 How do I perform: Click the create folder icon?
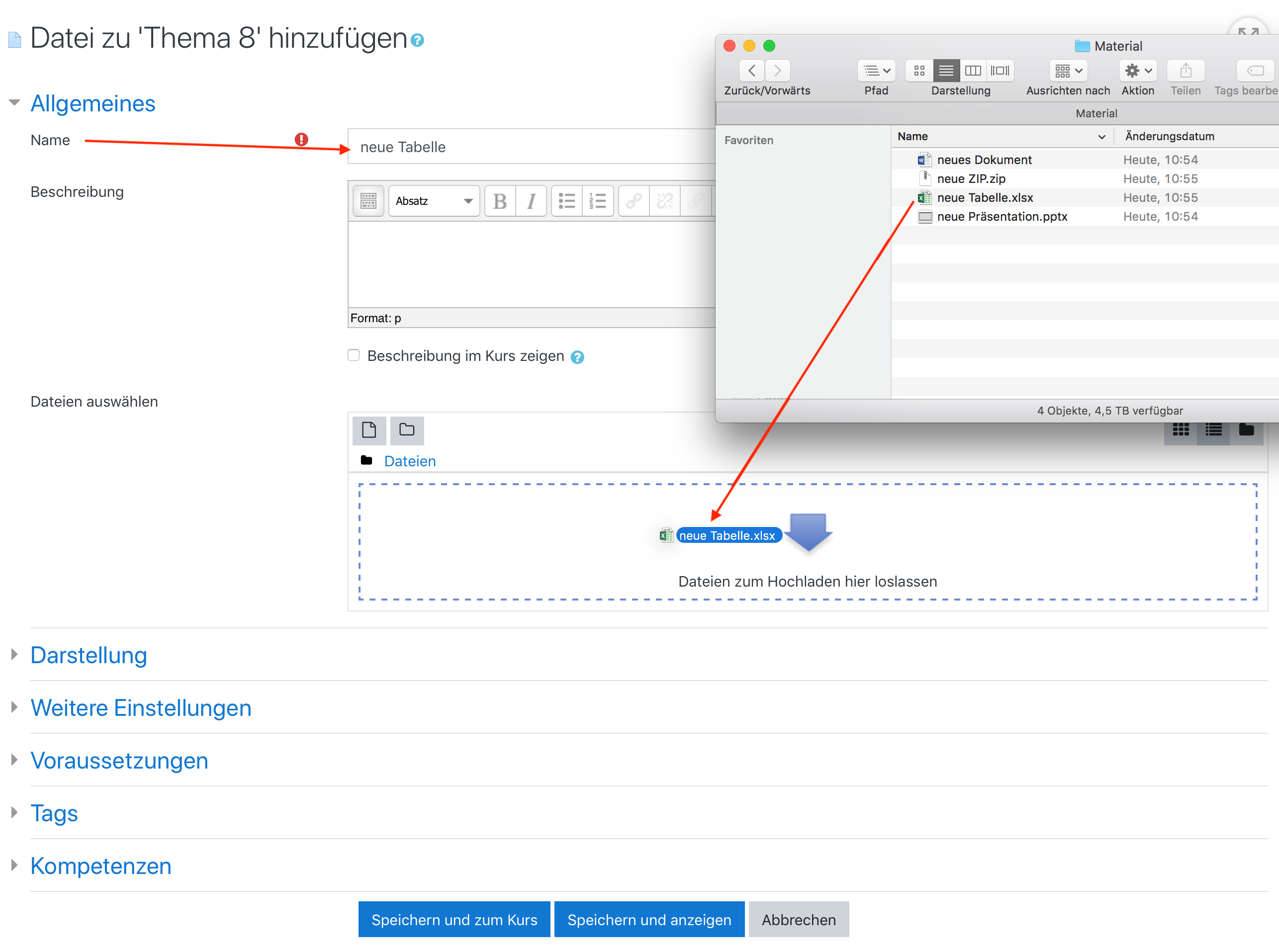click(x=407, y=430)
